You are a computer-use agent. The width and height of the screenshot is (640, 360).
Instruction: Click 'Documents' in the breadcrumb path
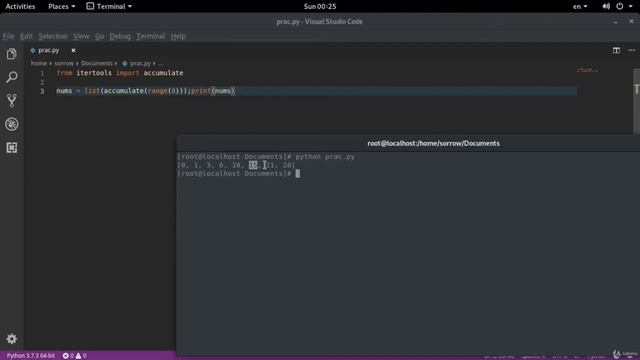pos(97,63)
